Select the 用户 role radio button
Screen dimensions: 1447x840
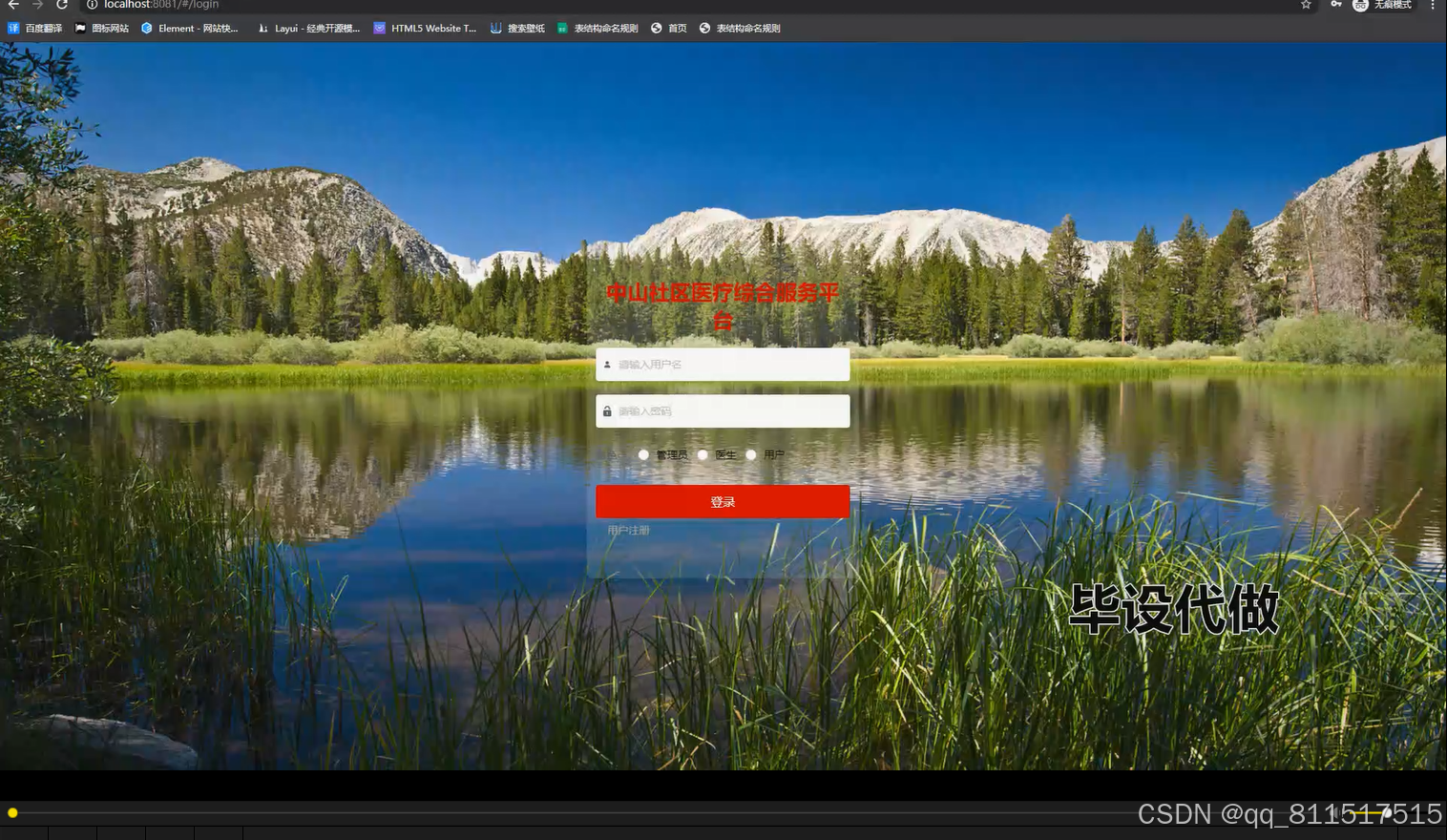[x=751, y=455]
